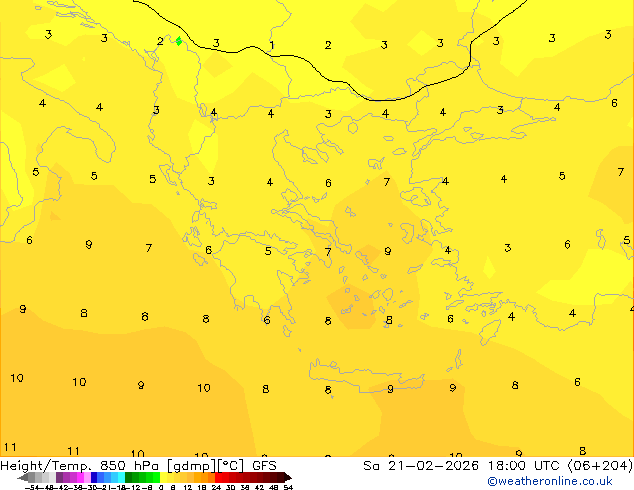Click the "850 hPa" level label

pos(129,465)
